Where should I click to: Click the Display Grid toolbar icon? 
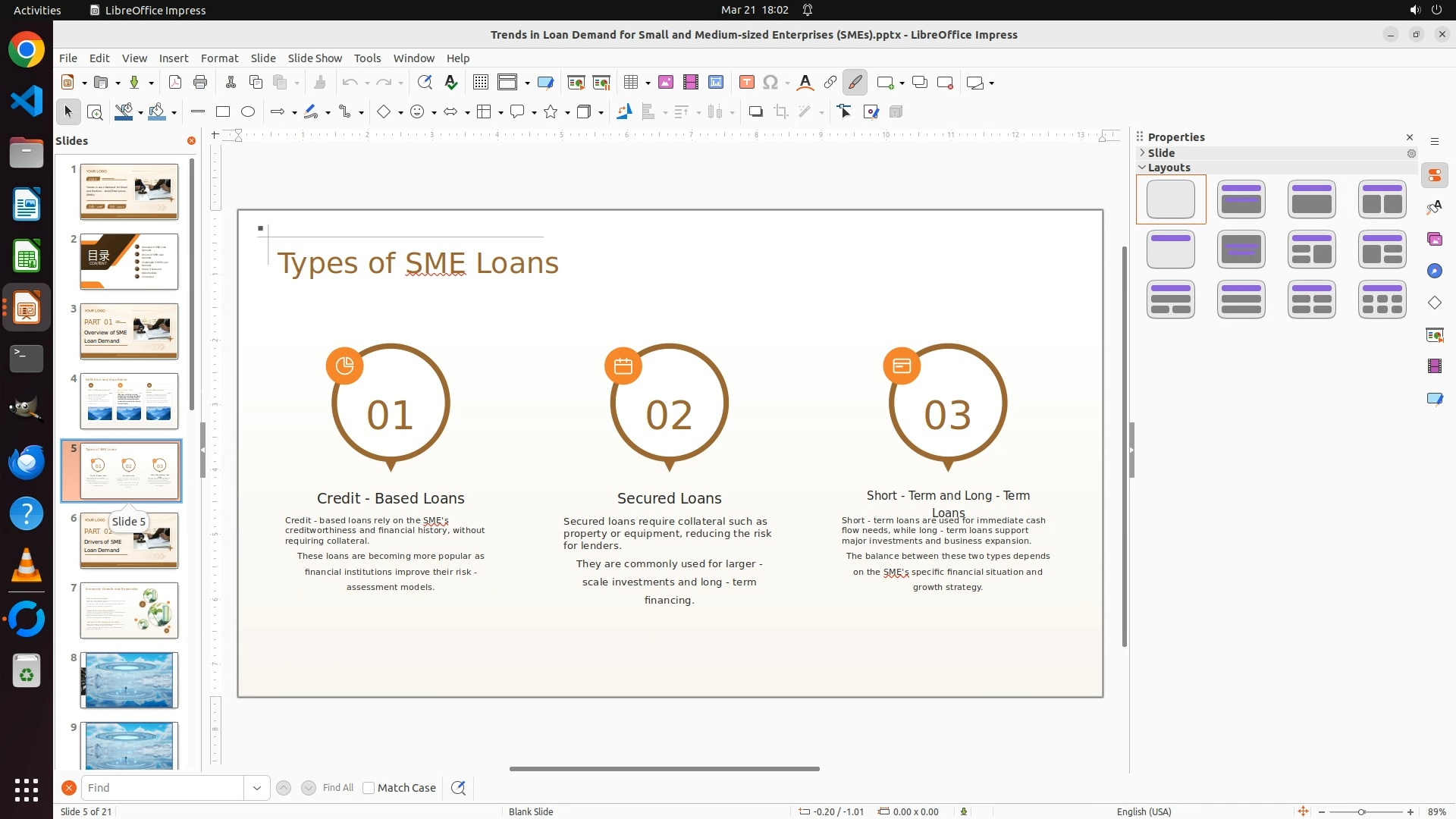[x=480, y=83]
